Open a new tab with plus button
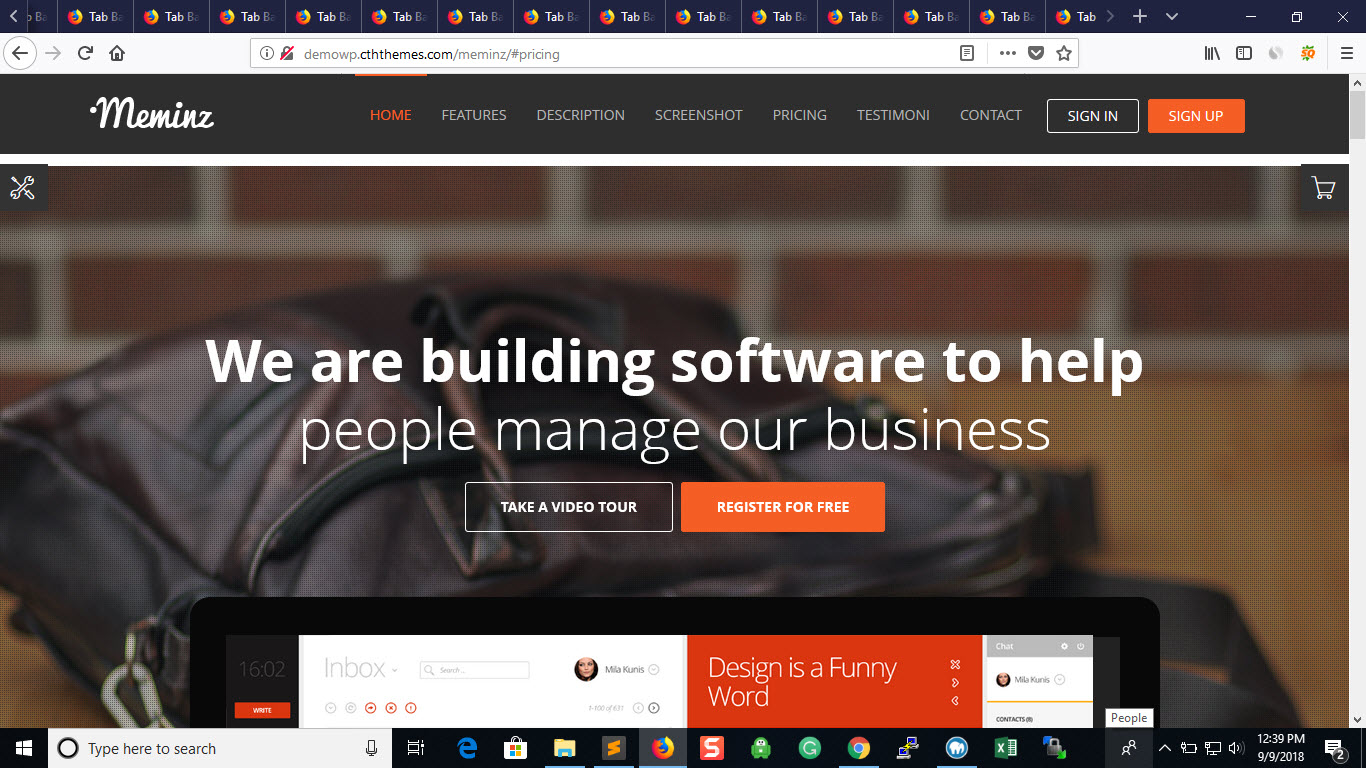 [1140, 16]
